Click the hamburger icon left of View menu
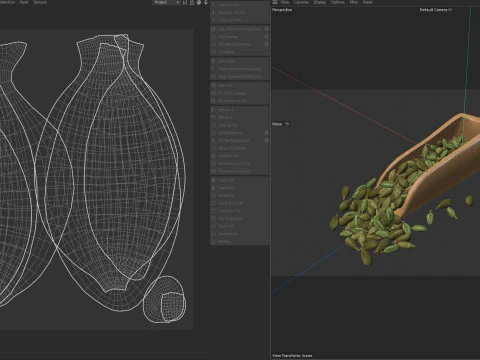 point(275,2)
